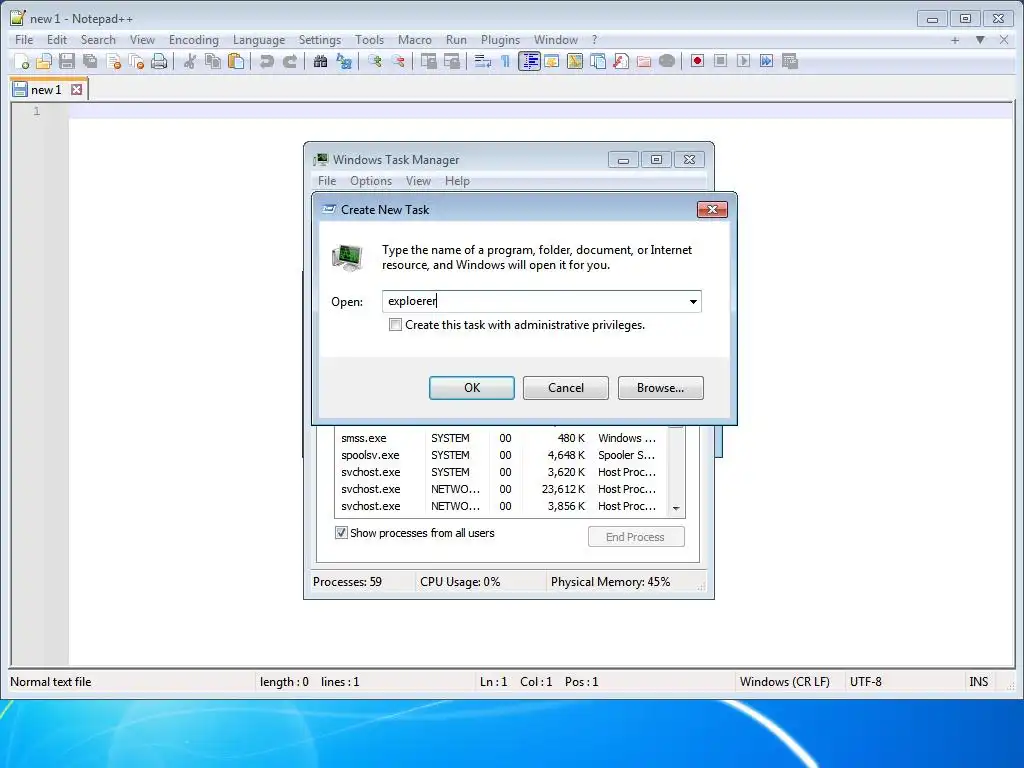The image size is (1024, 768).
Task: Click OK in Create New Task
Action: (x=472, y=388)
